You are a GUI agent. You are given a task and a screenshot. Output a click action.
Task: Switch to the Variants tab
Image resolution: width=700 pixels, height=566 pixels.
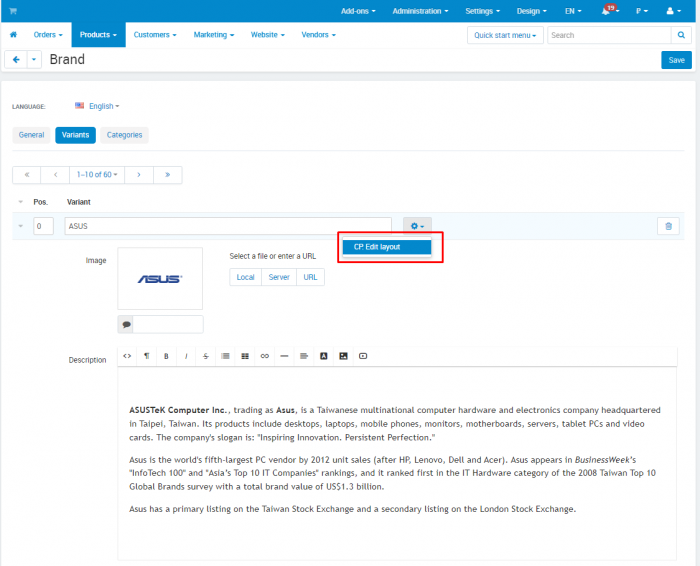tap(75, 135)
